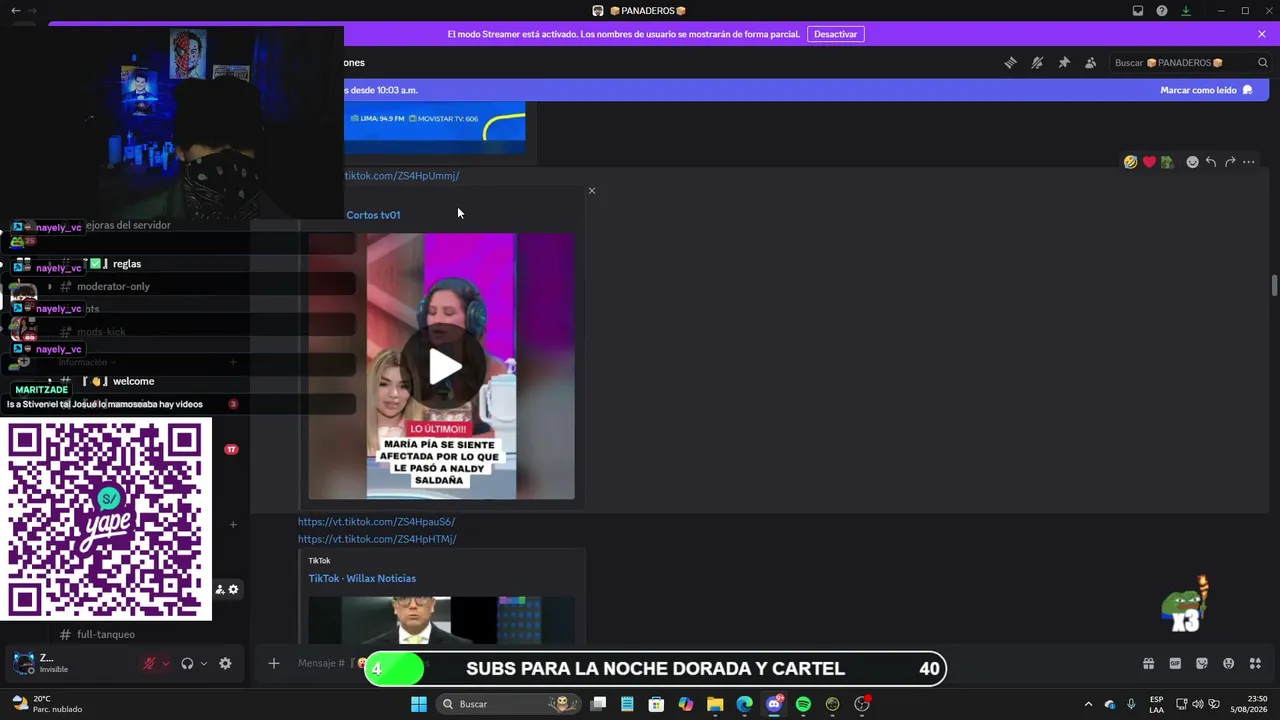The height and width of the screenshot is (720, 1280).
Task: Click the LIMA 94.9 FM image thumbnail
Action: click(435, 128)
